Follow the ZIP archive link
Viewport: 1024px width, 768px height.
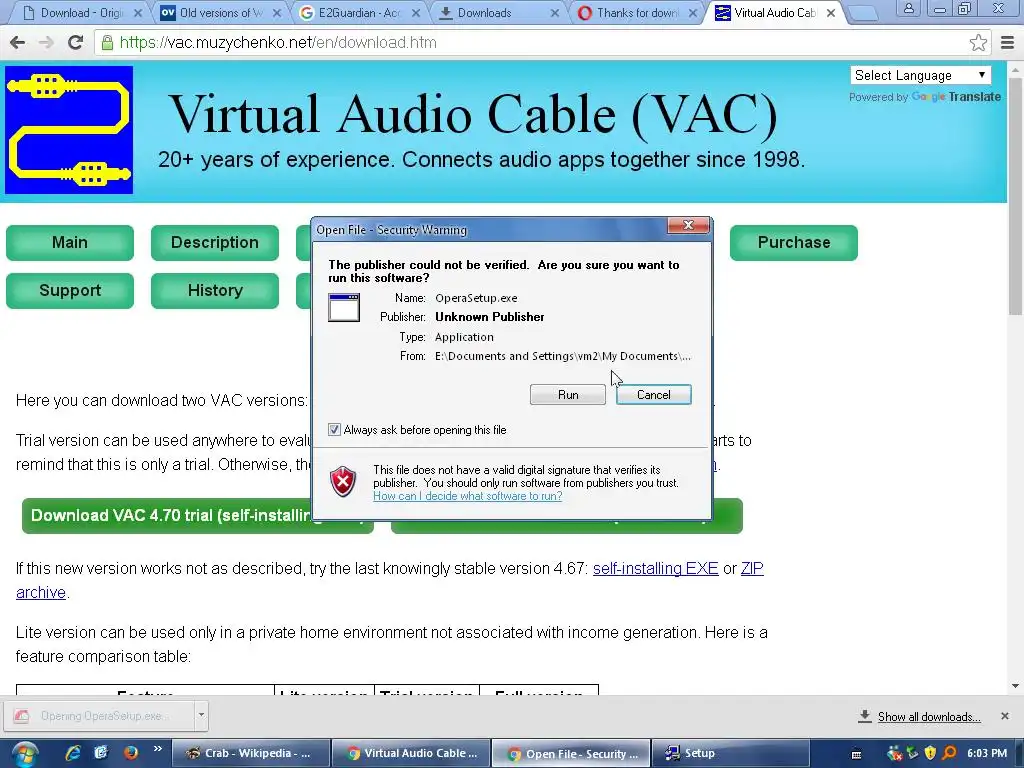(752, 568)
